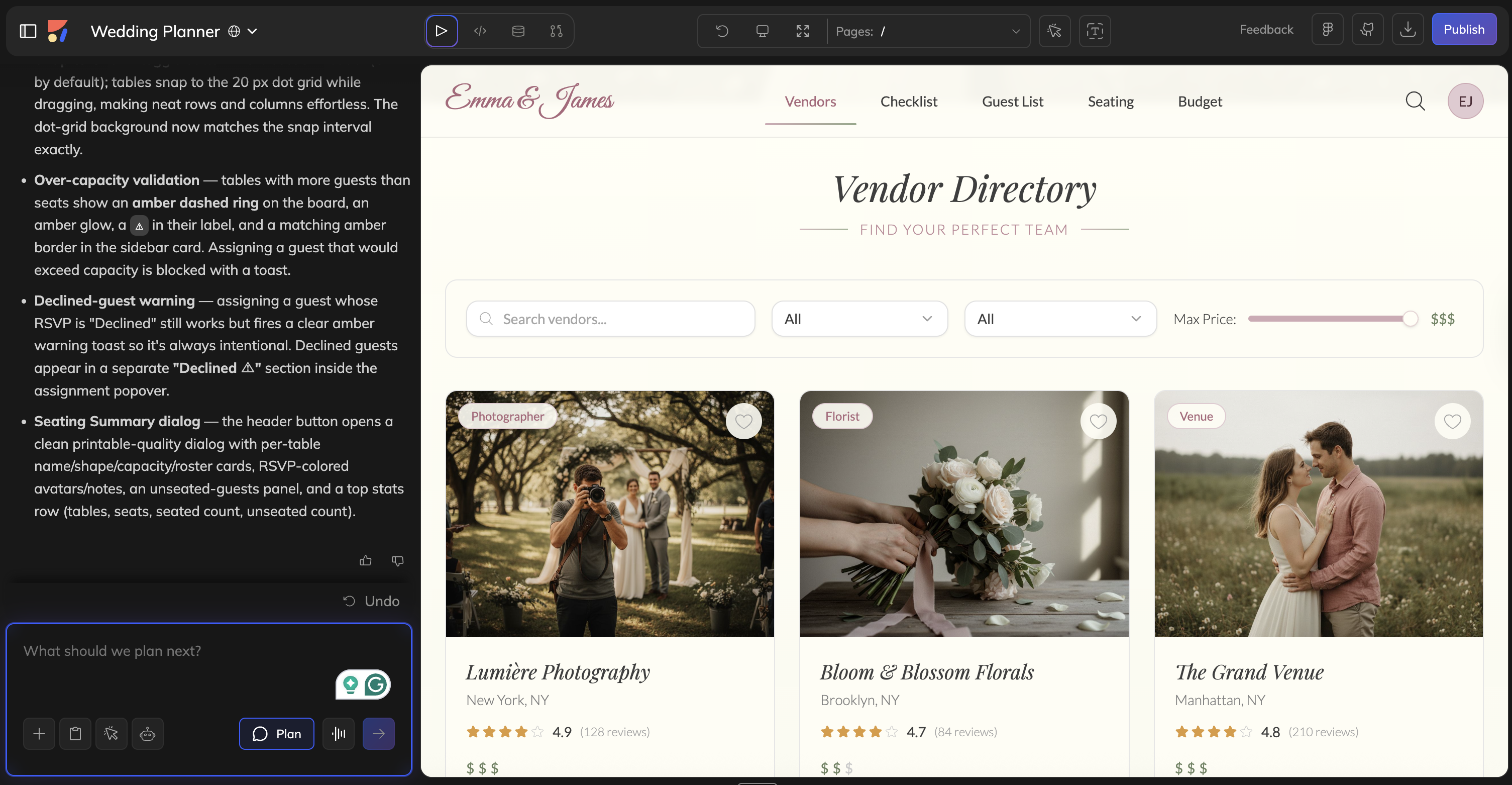Click the download project icon

[x=1408, y=29]
